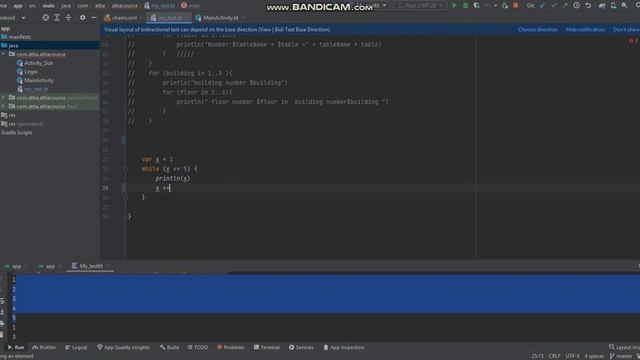The image size is (640, 360).
Task: Switch to the chams.xml editor tab
Action: point(124,18)
